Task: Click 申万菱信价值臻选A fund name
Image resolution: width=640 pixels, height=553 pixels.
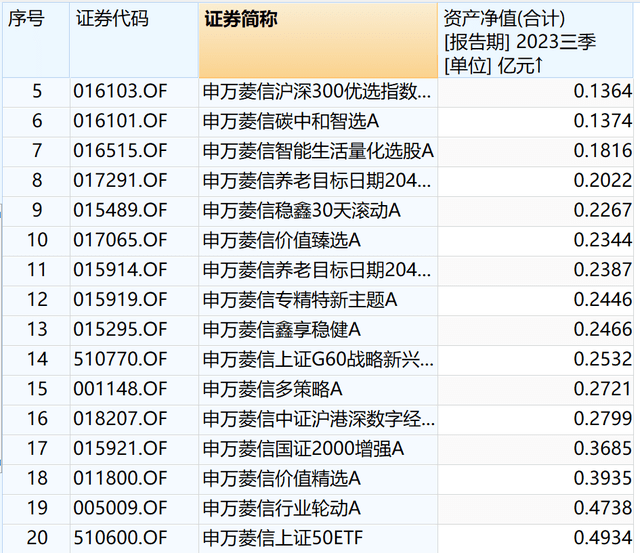Action: click(x=282, y=240)
